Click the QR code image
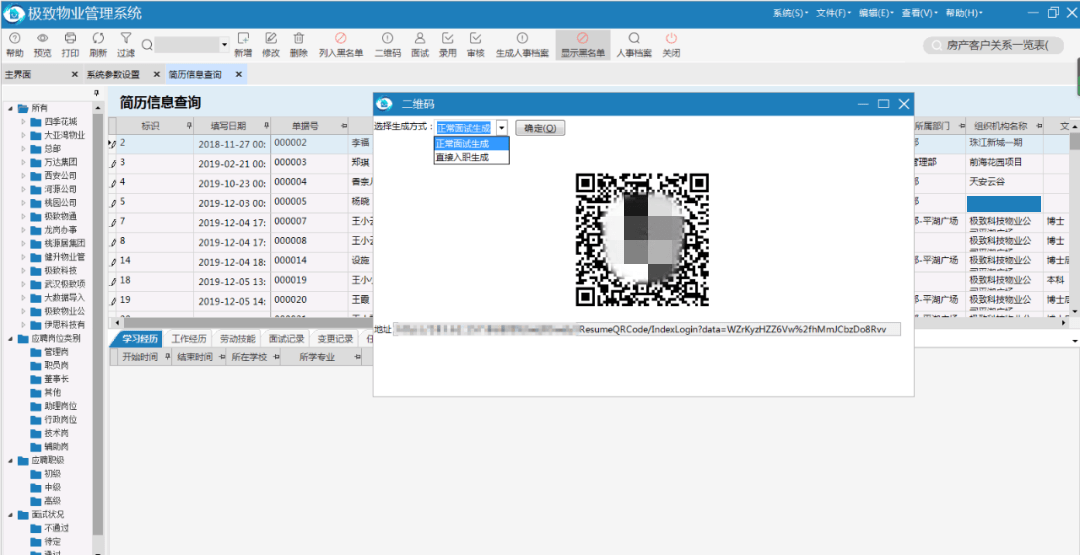 [642, 239]
